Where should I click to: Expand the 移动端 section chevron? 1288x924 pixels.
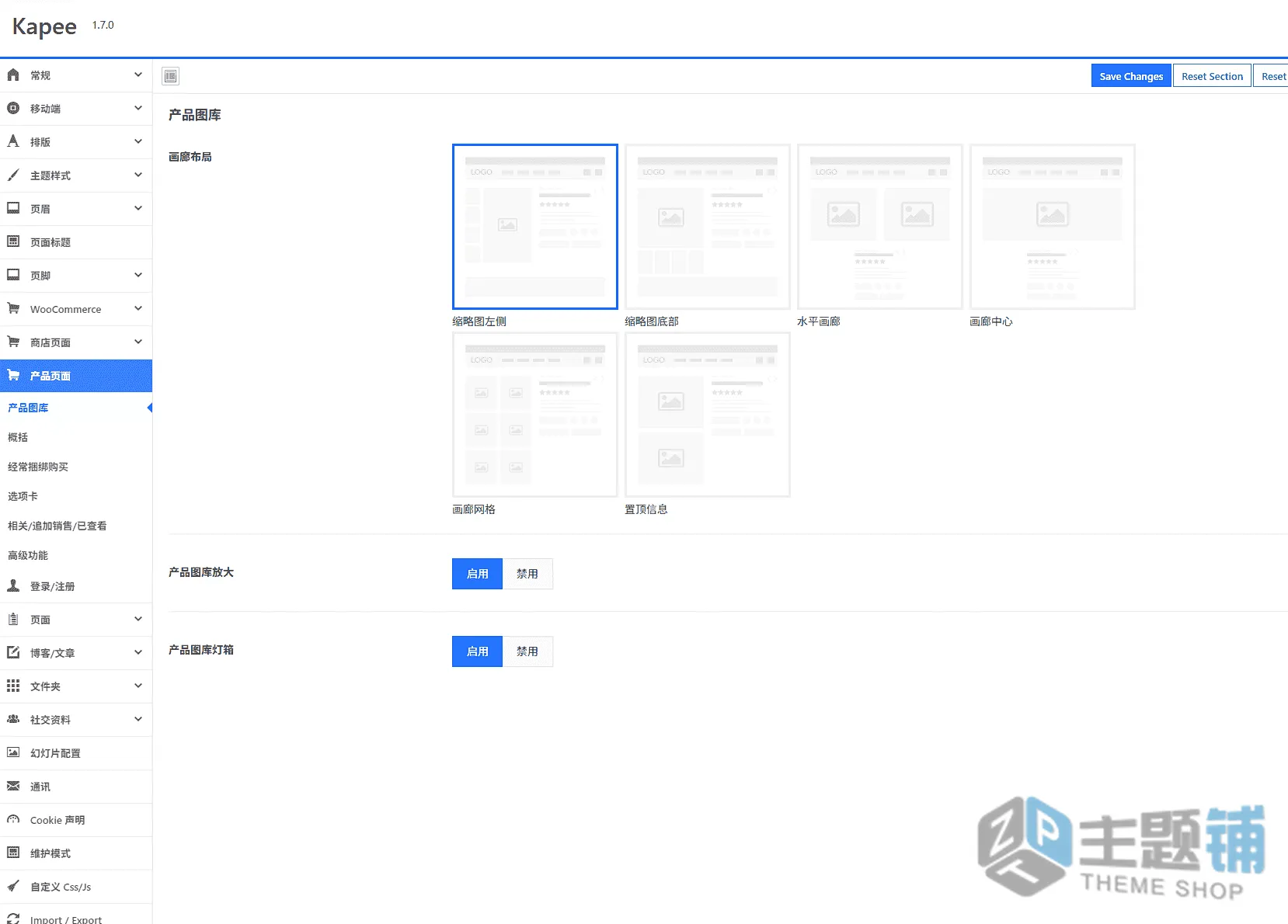(138, 108)
